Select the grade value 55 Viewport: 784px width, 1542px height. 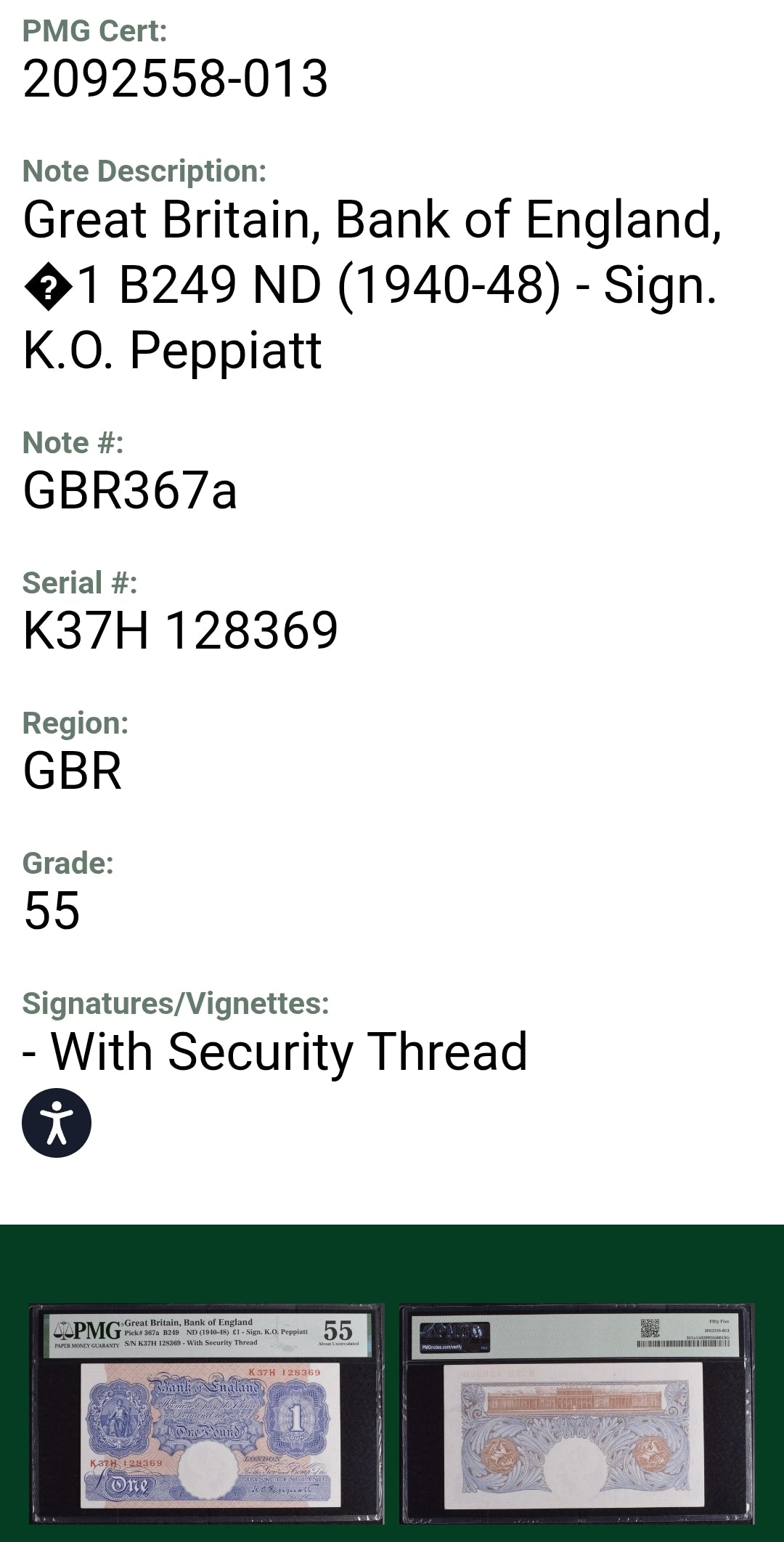pos(52,911)
